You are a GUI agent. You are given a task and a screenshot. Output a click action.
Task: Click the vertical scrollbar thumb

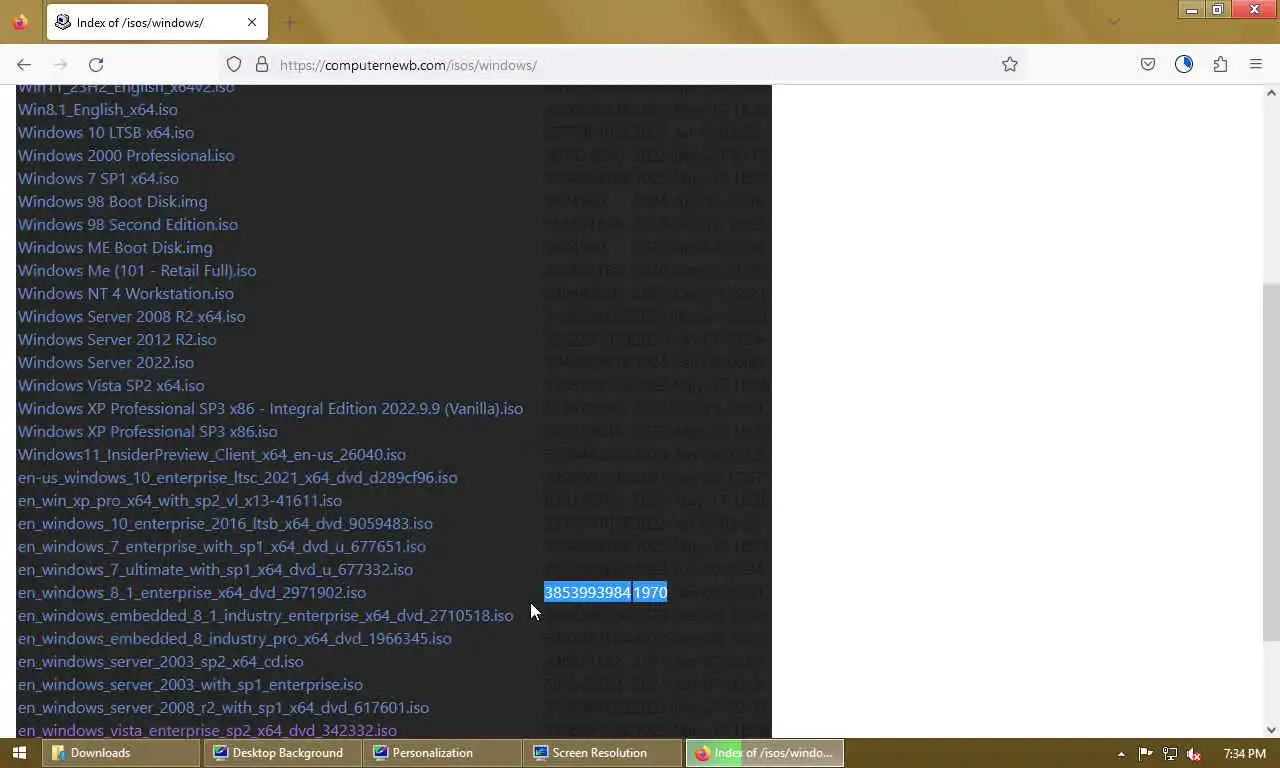[x=1271, y=462]
